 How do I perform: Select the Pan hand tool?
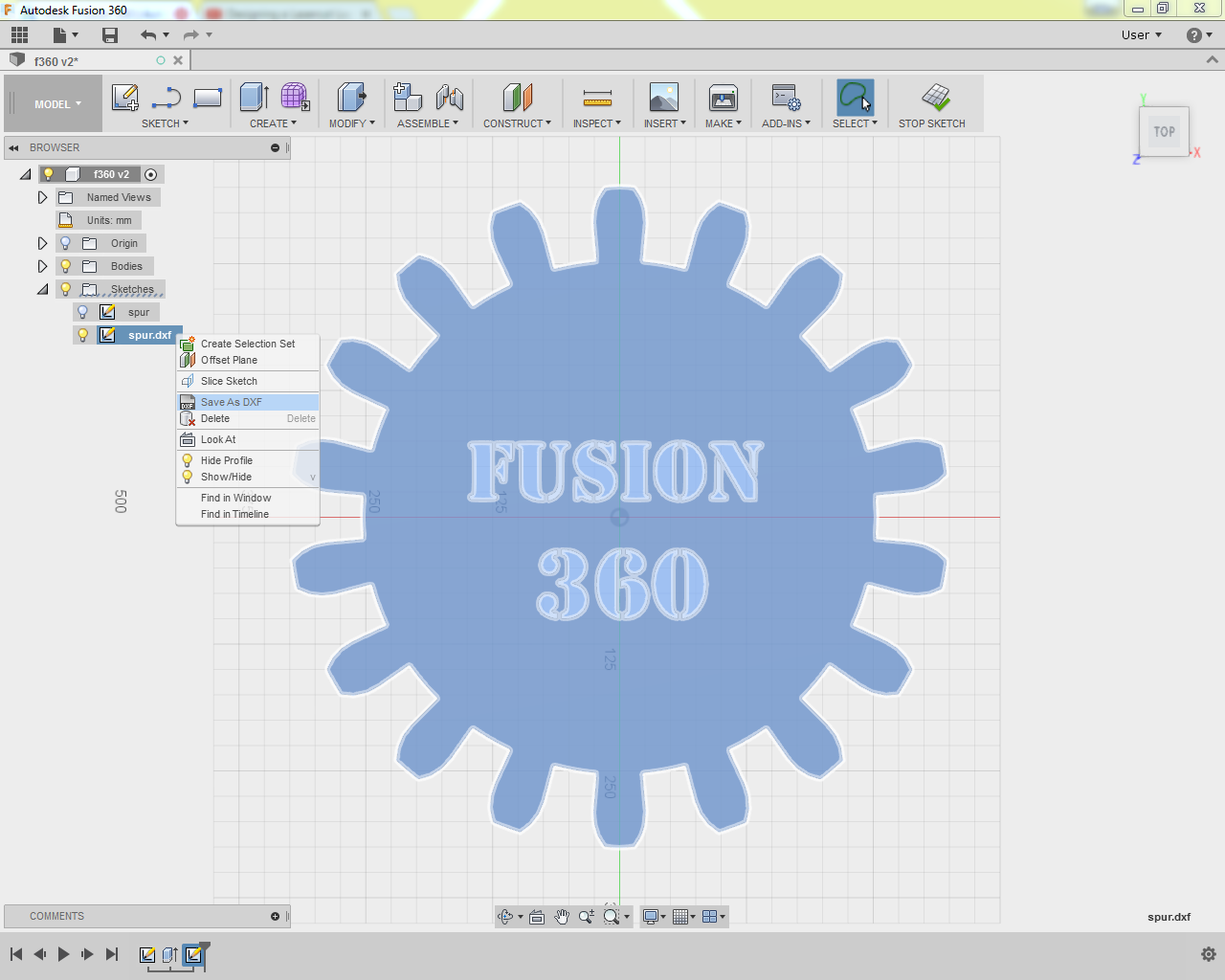point(562,917)
